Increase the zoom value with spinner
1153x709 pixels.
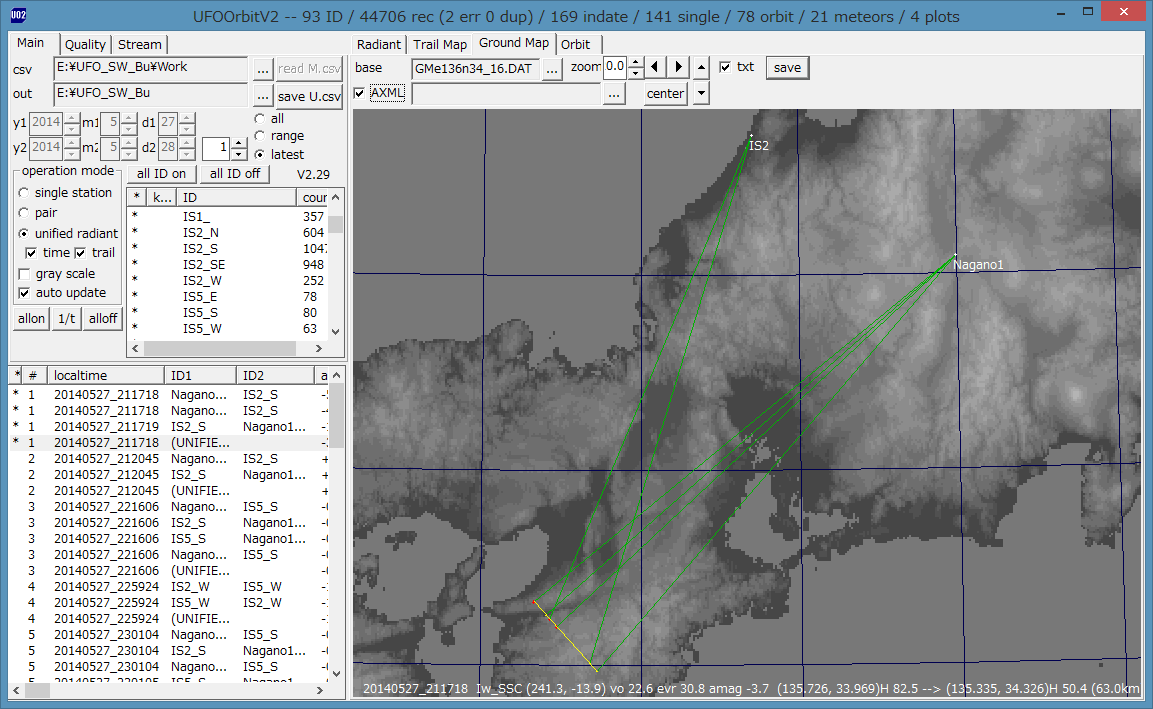(x=635, y=62)
